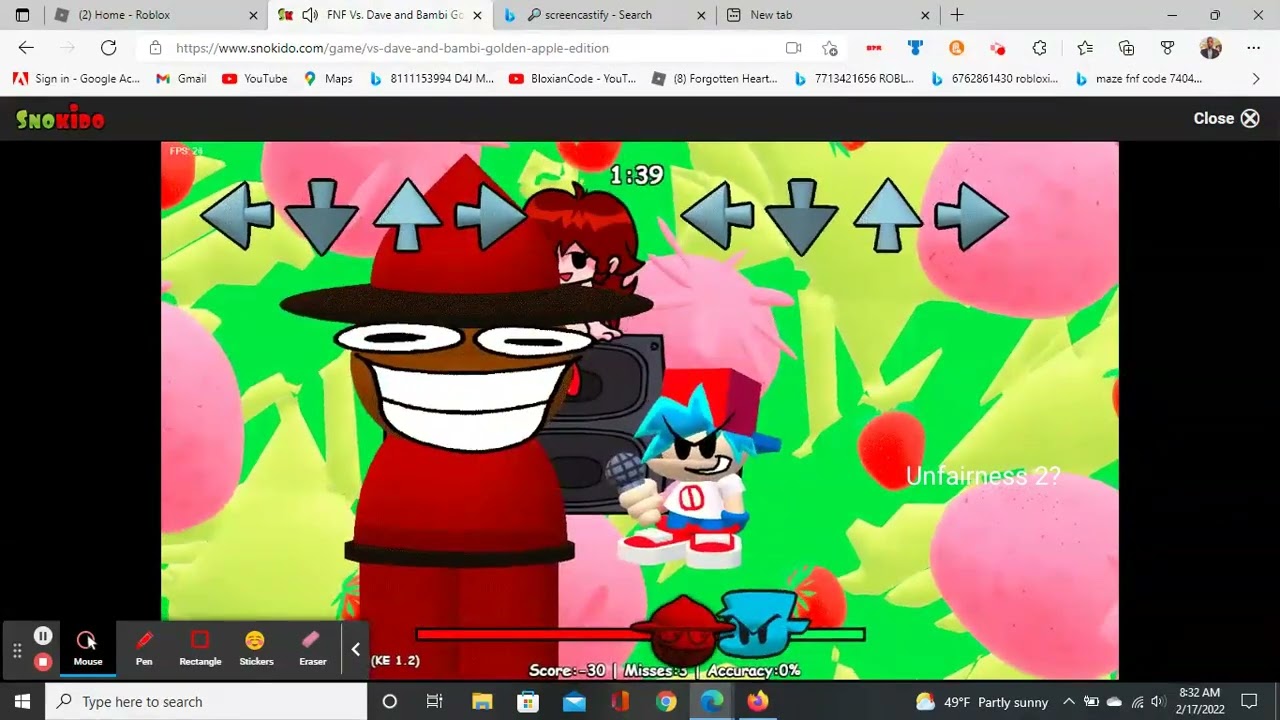
Task: Open Sign in - Google Ac... bookmark
Action: [77, 79]
